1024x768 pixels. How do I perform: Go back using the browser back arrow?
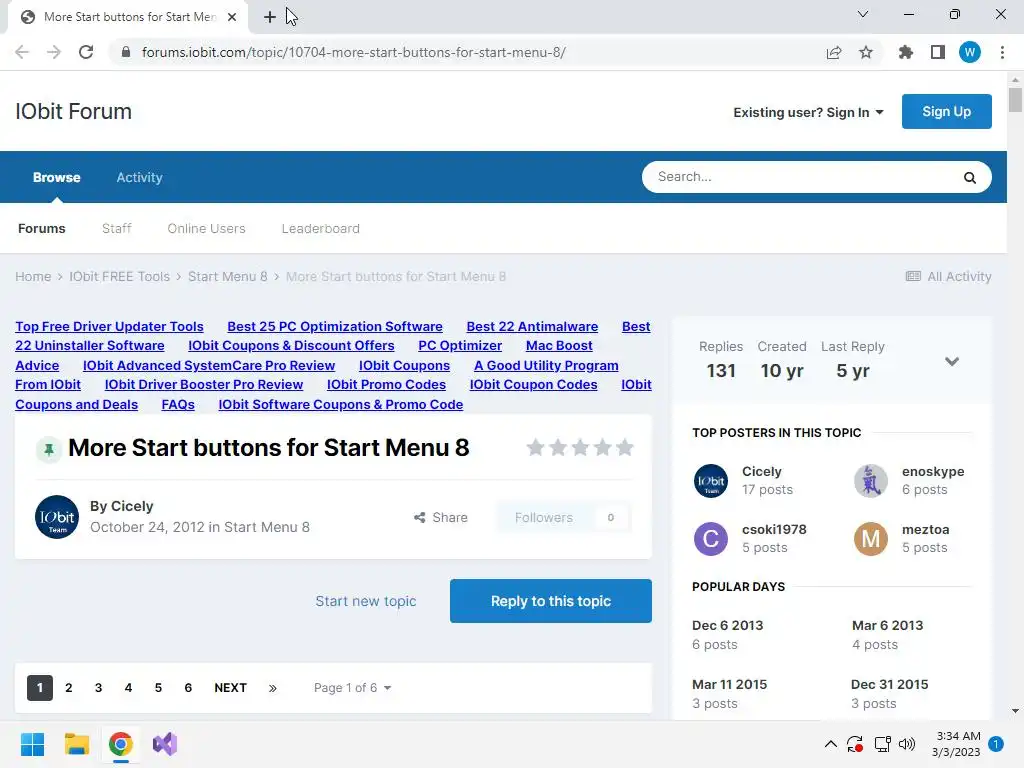[x=22, y=52]
